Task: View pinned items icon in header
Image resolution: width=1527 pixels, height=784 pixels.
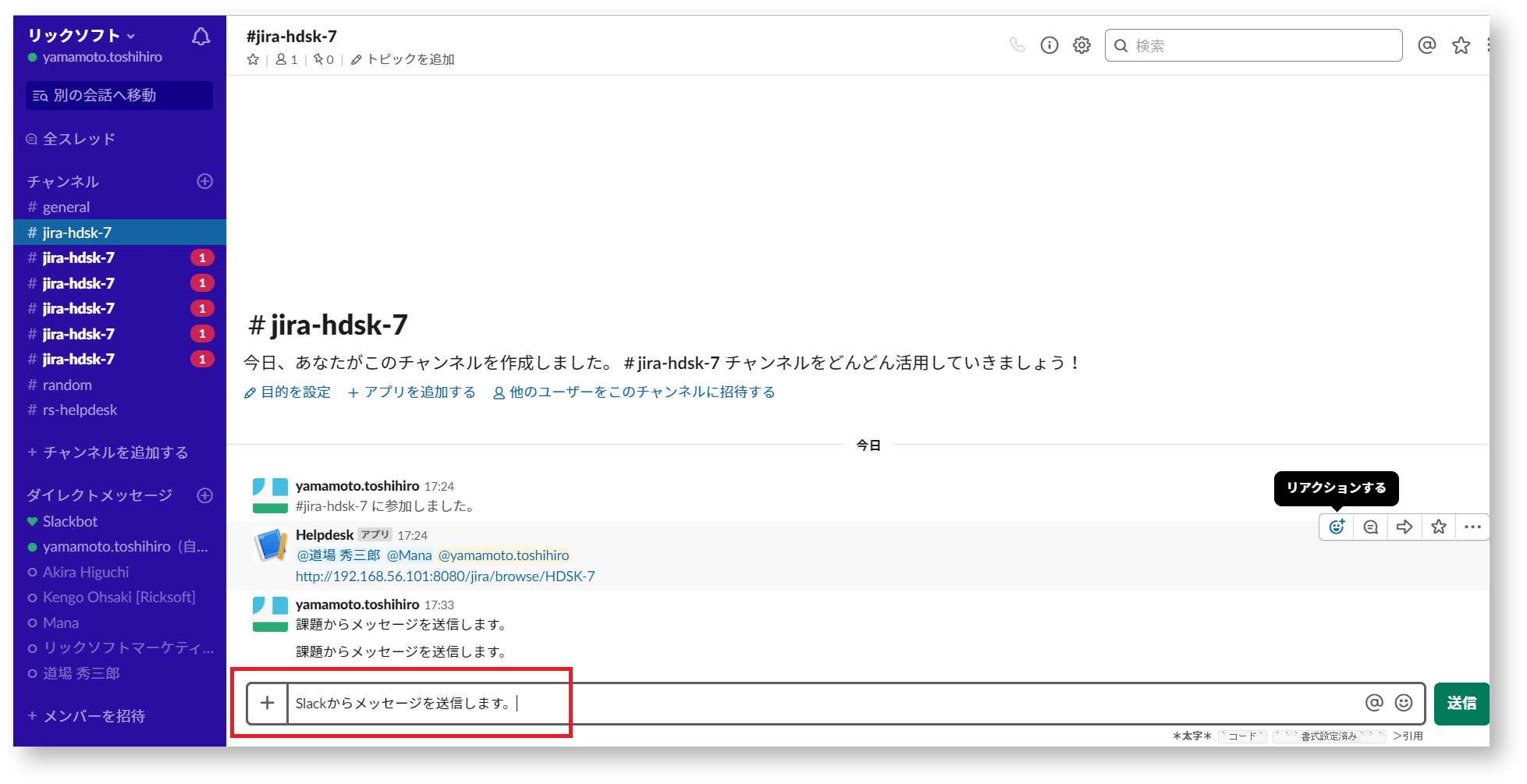Action: (323, 59)
